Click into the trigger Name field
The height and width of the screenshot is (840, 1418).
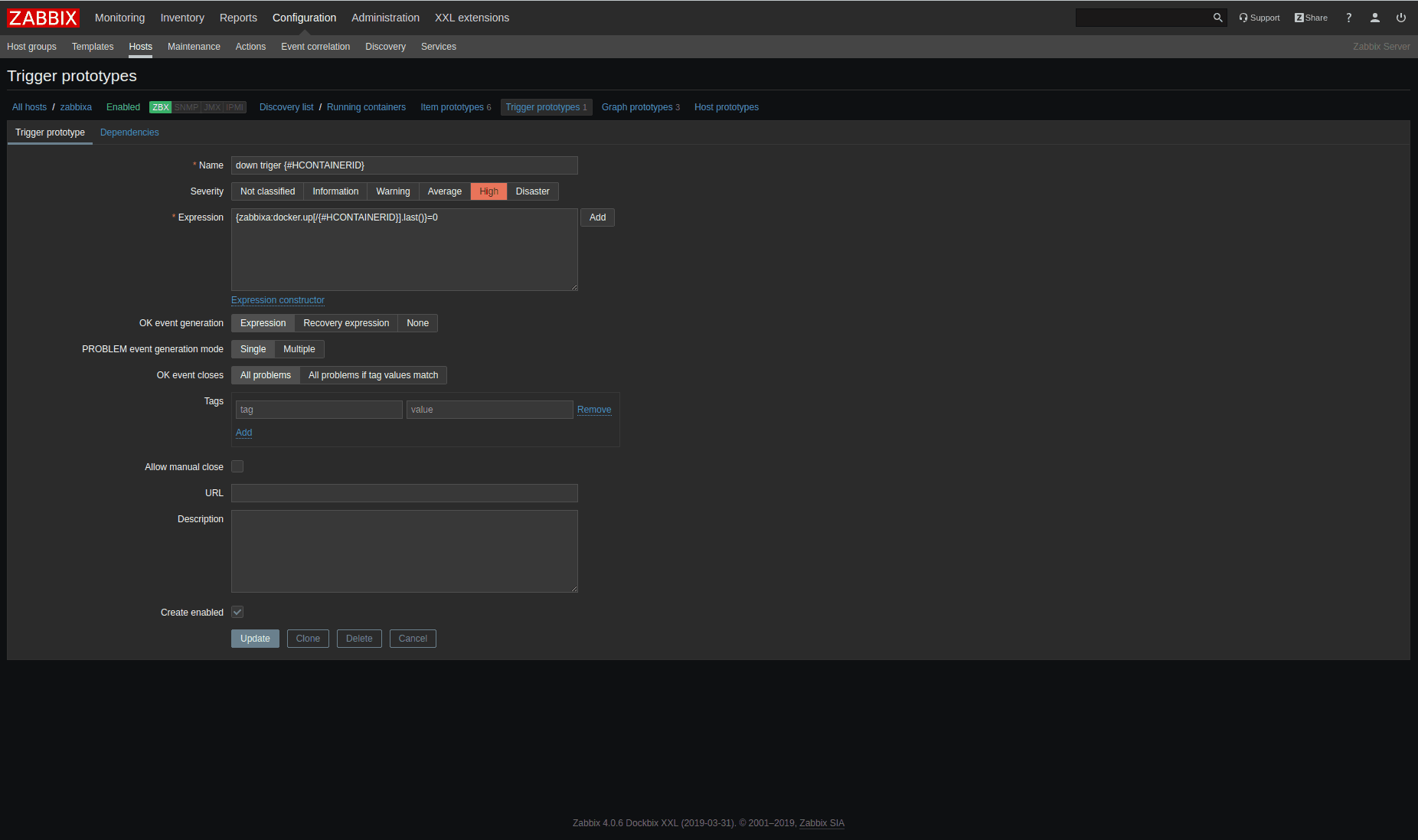tap(404, 165)
